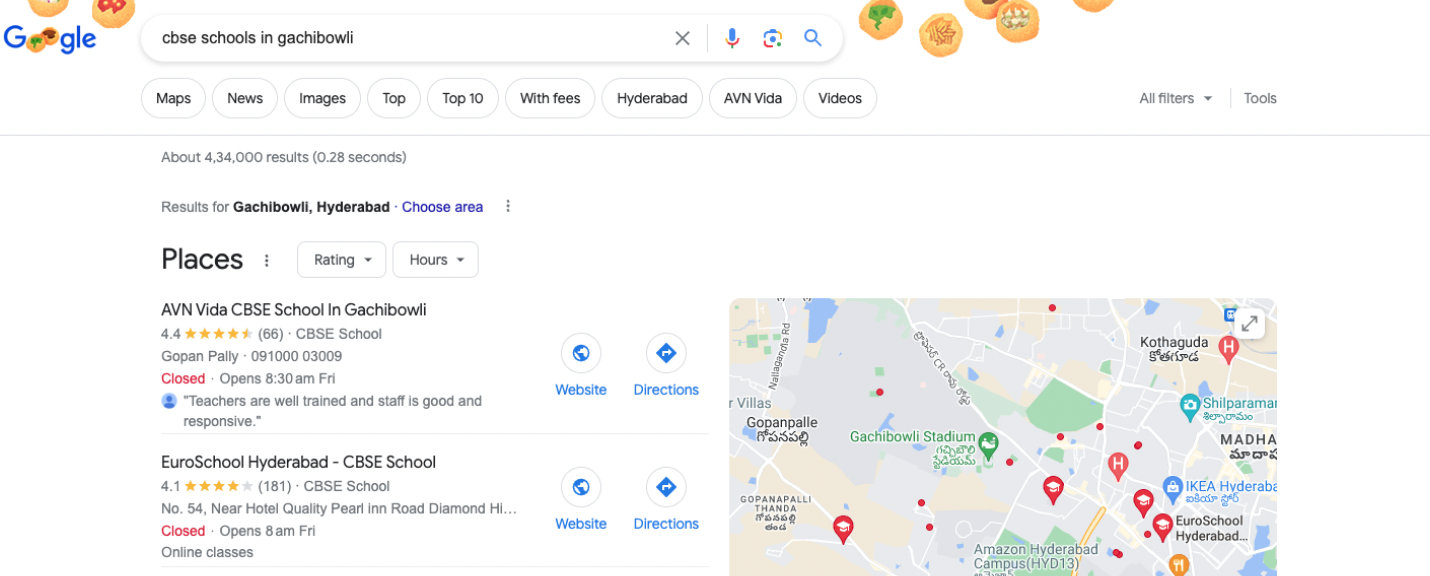1430x576 pixels.
Task: Click the Directions icon for EuroSchool Hyderabad
Action: [665, 487]
